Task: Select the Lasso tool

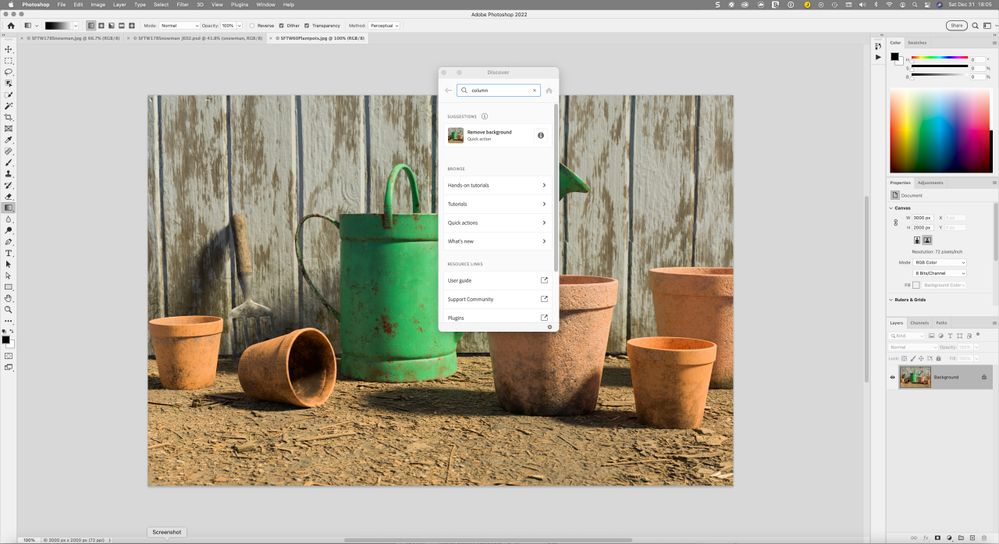Action: tap(9, 72)
